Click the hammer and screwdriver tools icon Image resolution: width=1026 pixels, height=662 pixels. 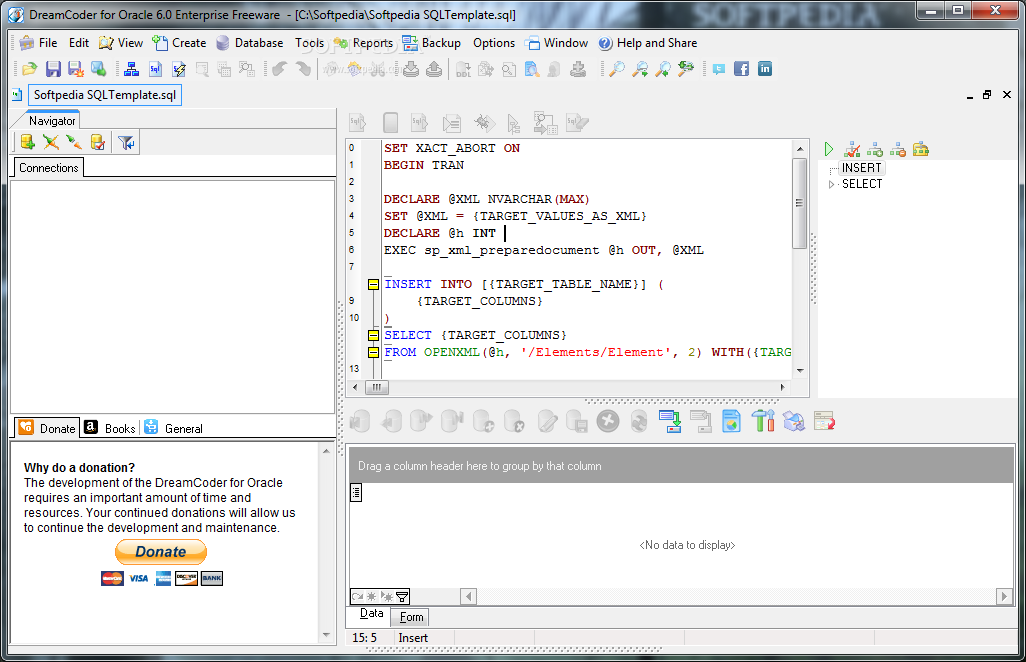click(x=762, y=421)
